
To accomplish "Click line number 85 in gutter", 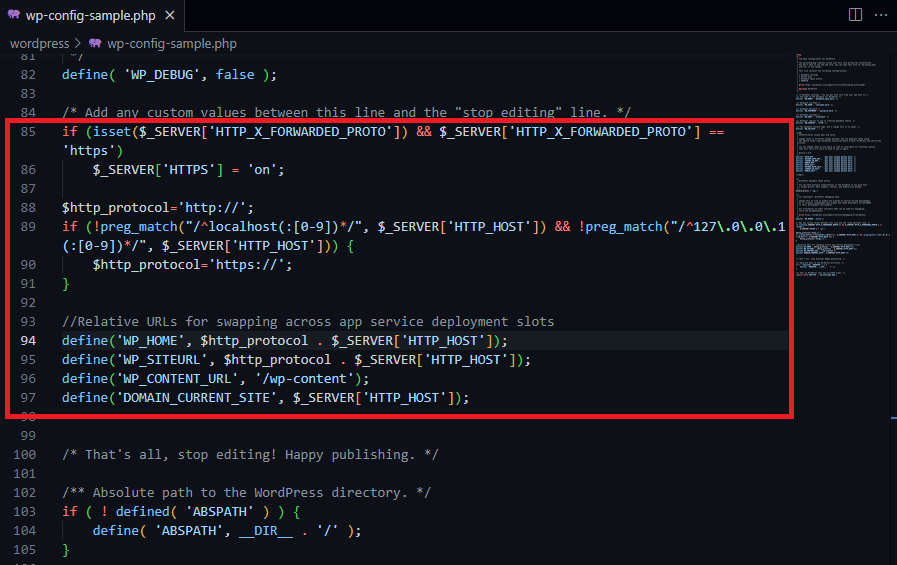I will point(28,132).
